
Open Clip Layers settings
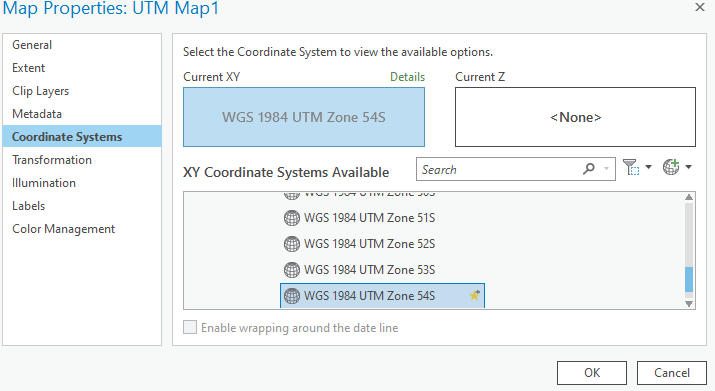tap(82, 91)
